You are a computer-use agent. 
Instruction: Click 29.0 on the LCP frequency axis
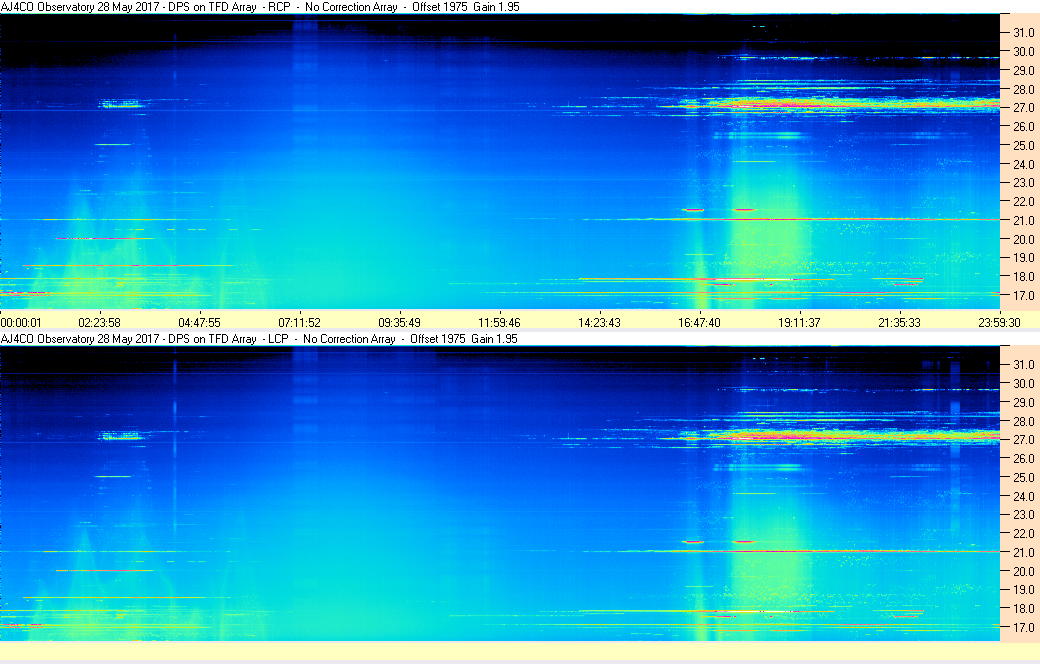click(1023, 403)
